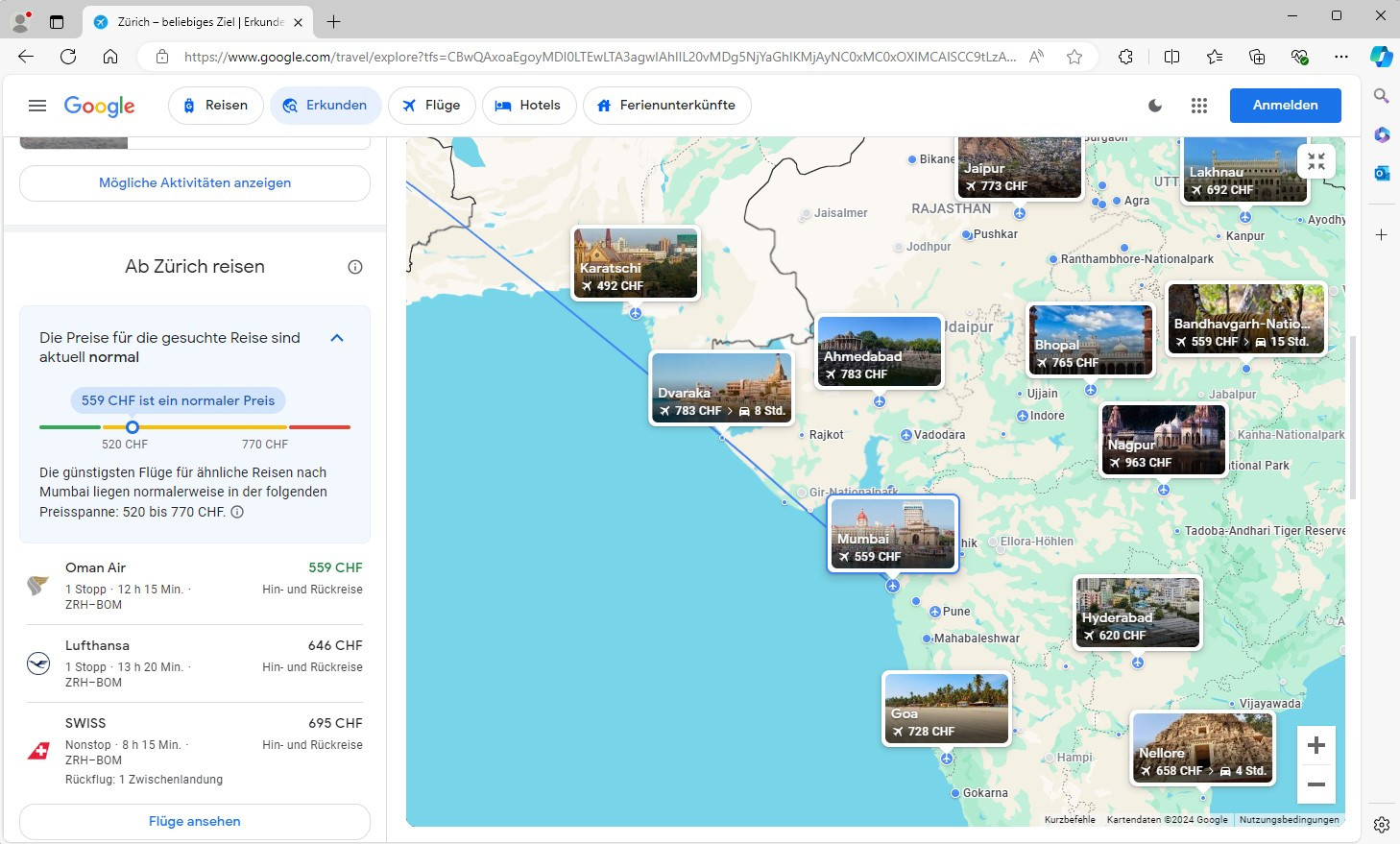Open browser collections
1400x844 pixels.
click(x=1257, y=57)
